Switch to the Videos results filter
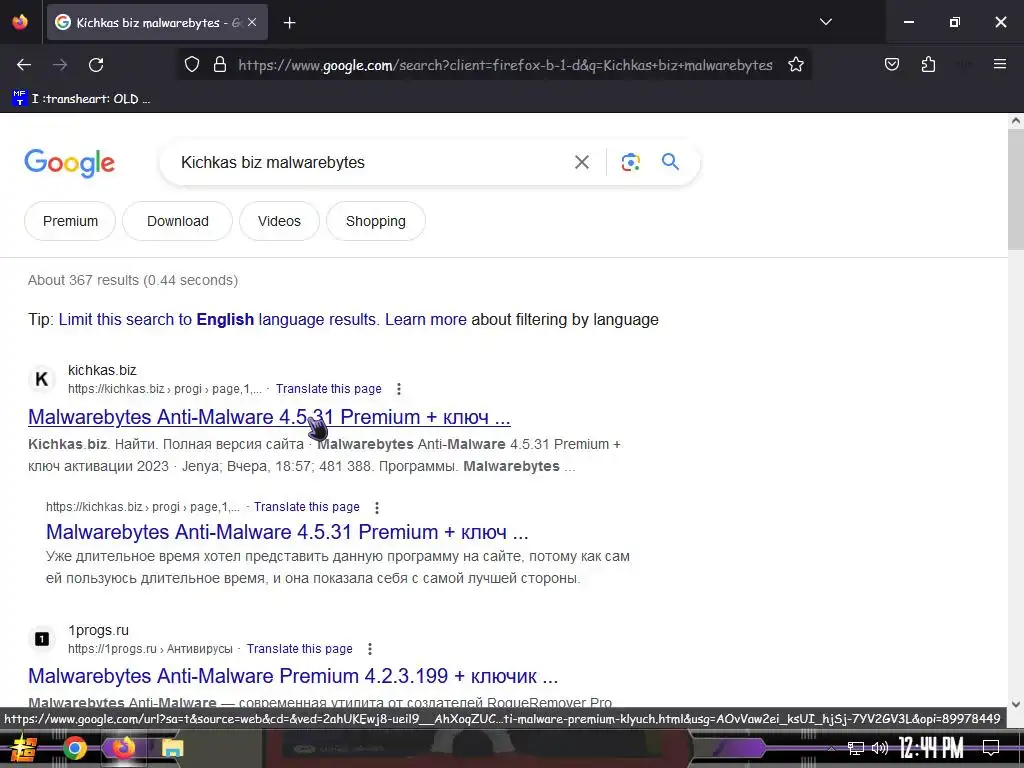 279,221
